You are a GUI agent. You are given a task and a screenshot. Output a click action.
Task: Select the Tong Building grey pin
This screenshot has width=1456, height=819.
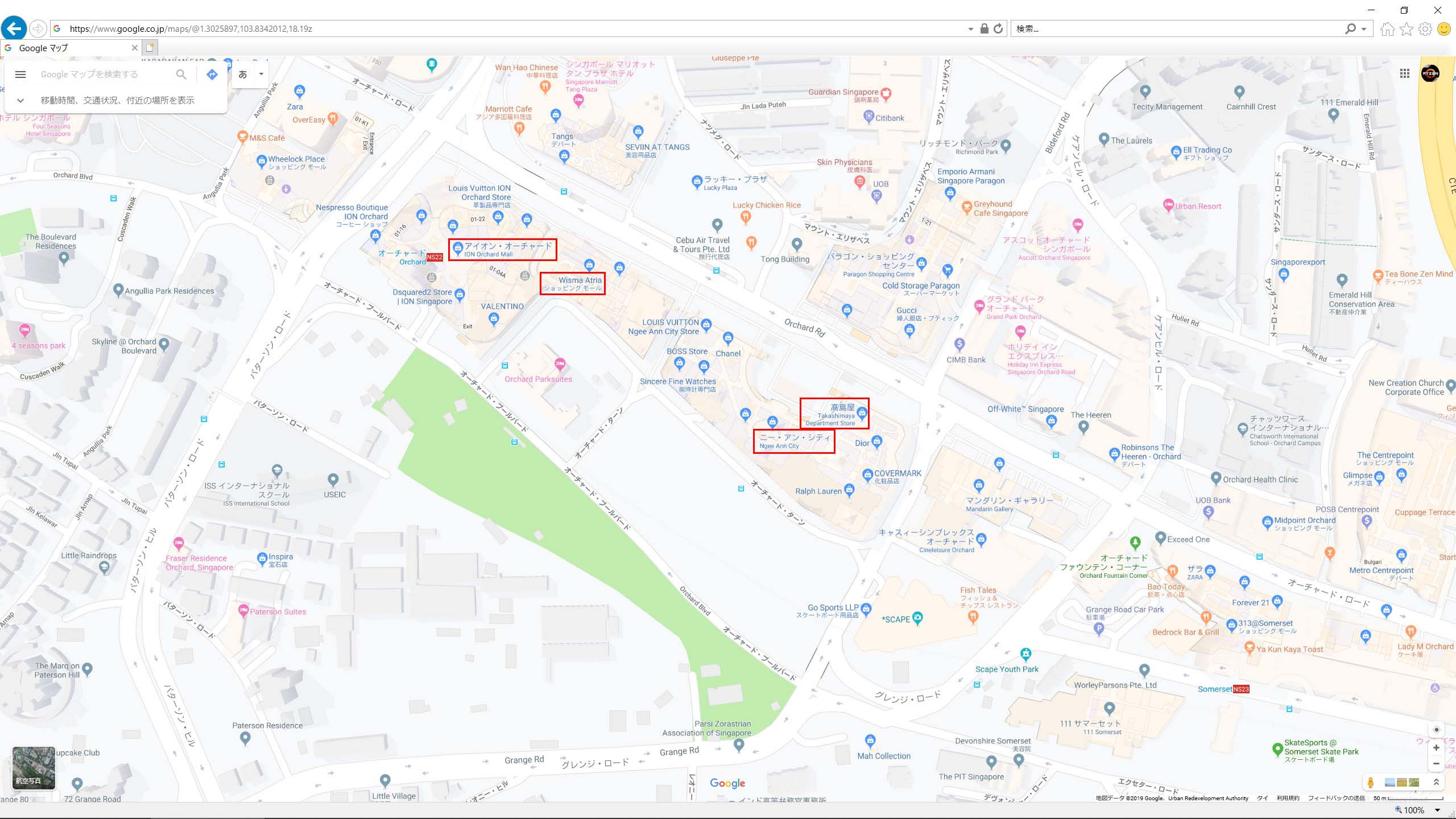click(797, 245)
